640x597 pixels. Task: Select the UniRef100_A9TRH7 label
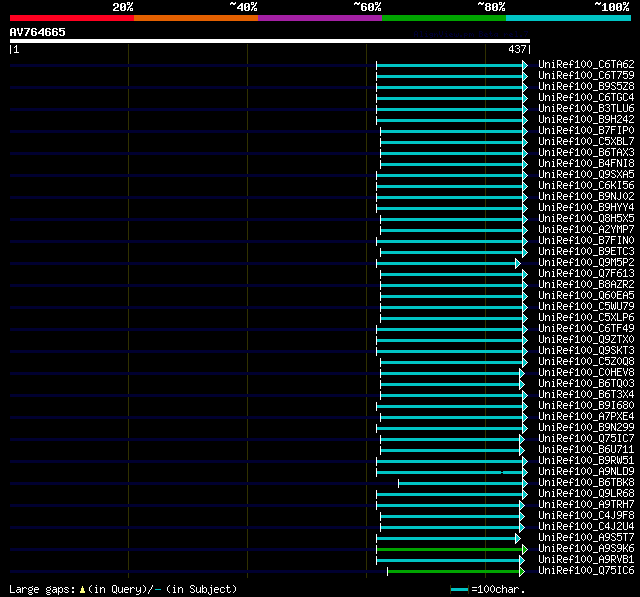point(586,505)
